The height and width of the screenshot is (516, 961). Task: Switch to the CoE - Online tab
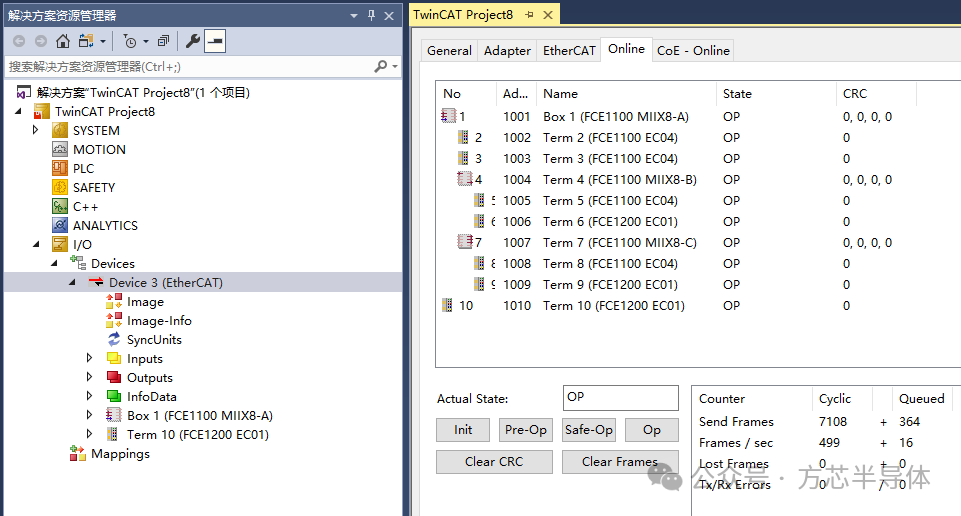click(693, 50)
